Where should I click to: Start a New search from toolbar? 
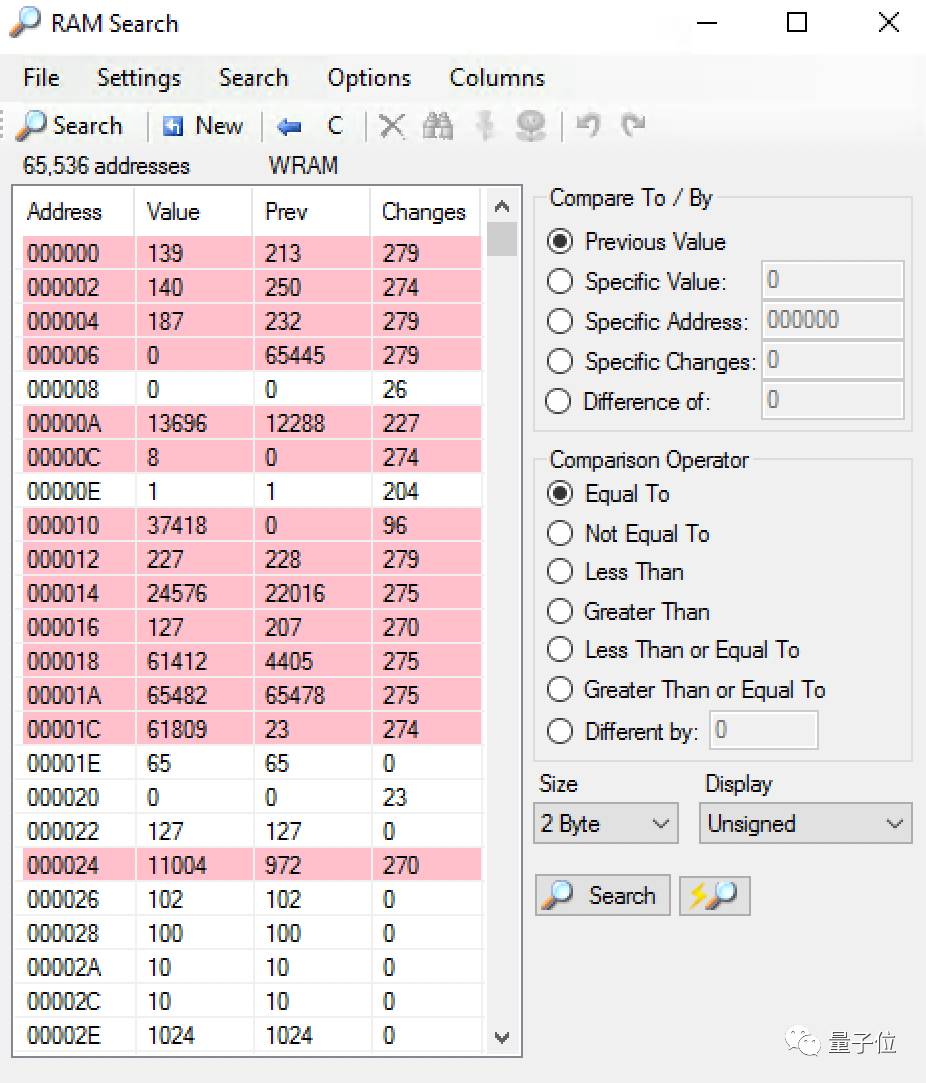203,126
